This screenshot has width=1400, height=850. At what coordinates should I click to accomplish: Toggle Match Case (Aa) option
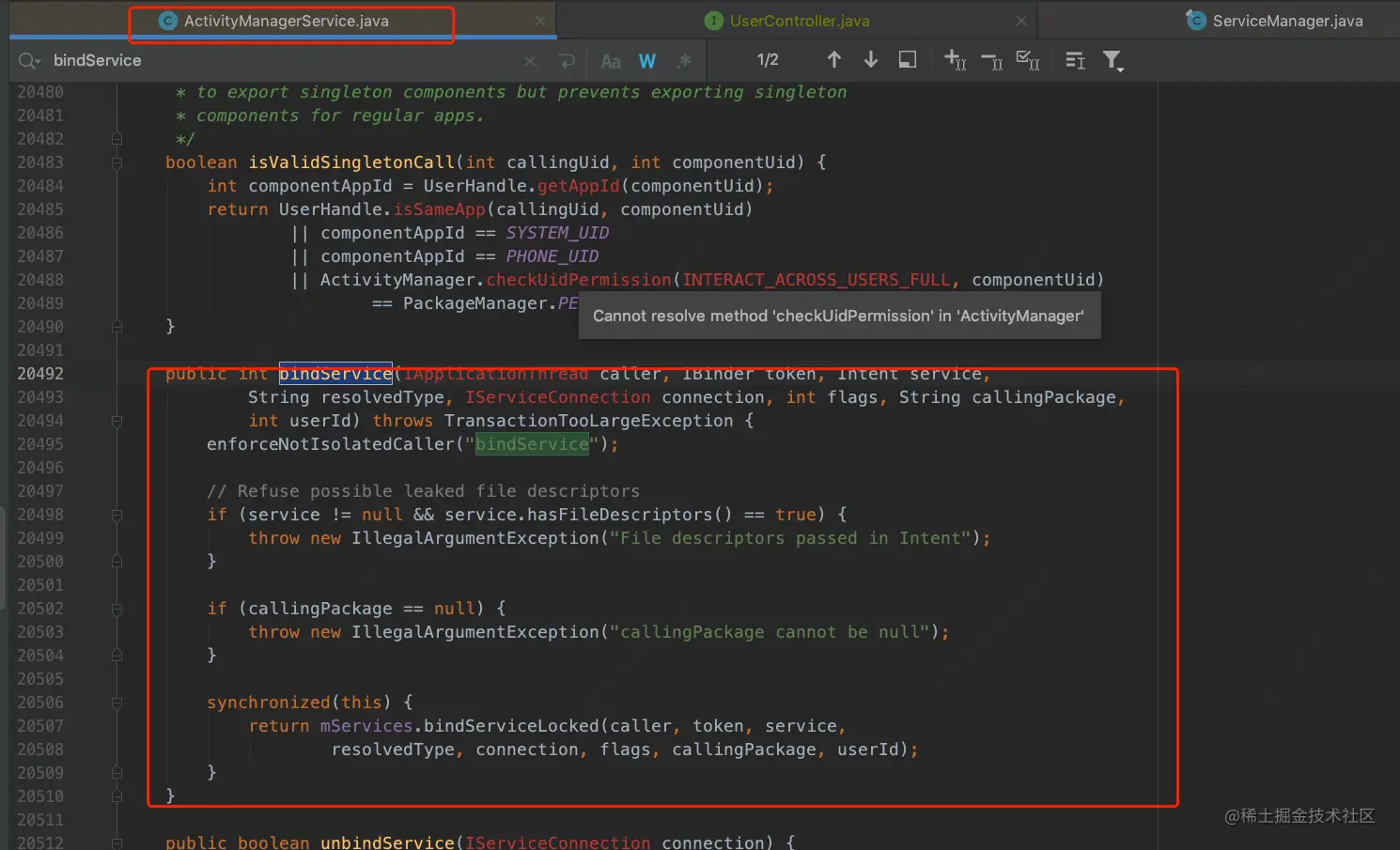611,61
